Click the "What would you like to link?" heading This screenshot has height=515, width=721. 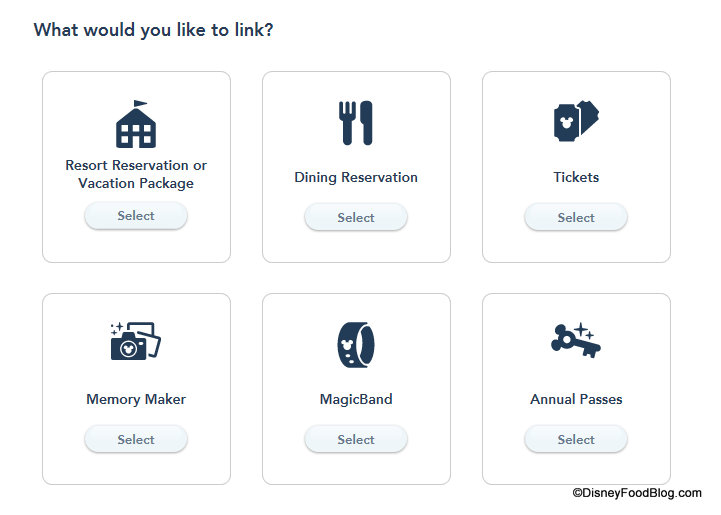point(154,30)
